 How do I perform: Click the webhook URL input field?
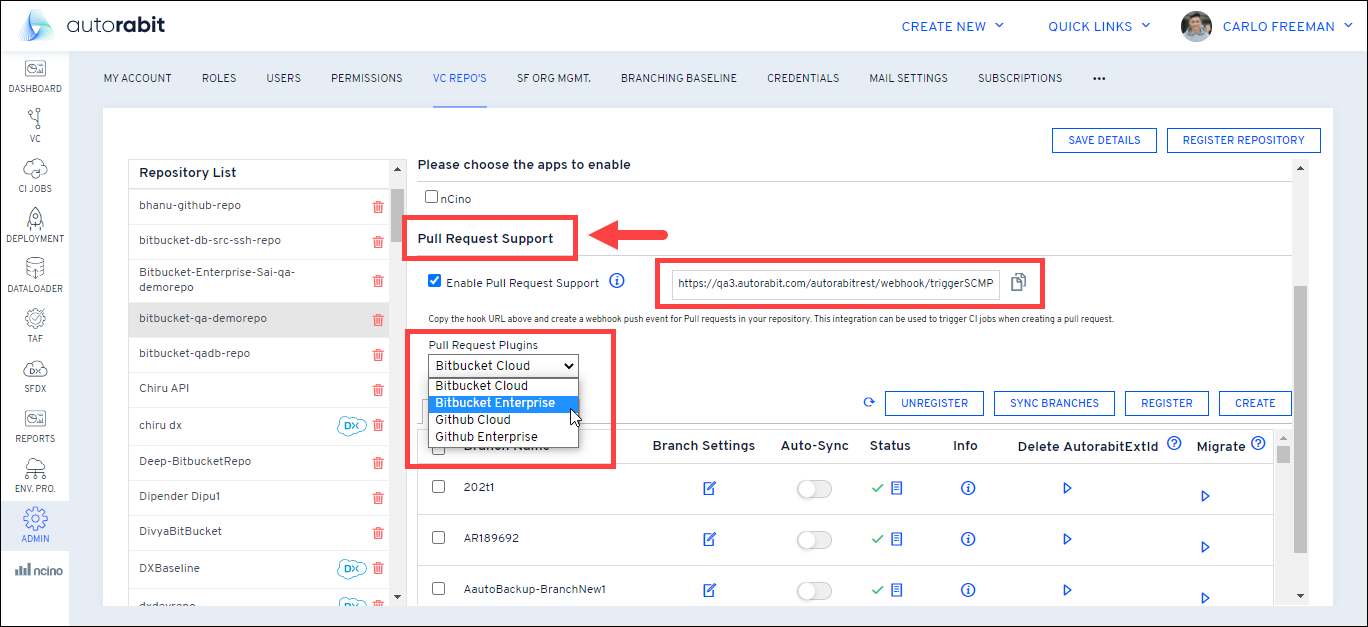pyautogui.click(x=835, y=283)
